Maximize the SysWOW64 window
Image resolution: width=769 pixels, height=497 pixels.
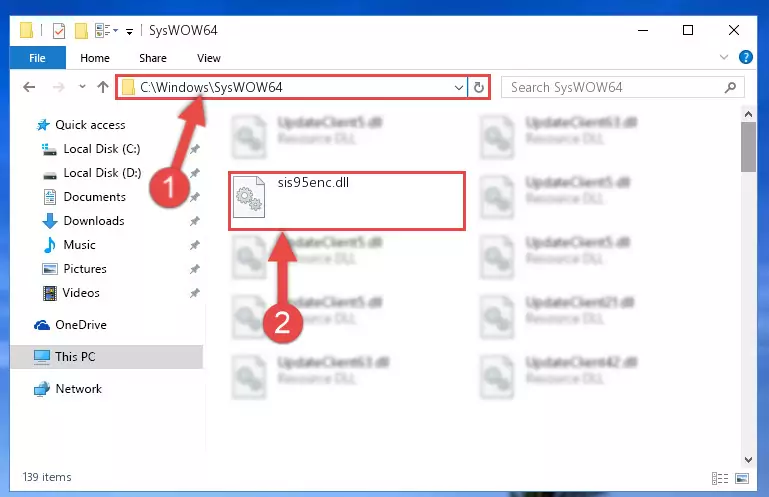click(688, 30)
